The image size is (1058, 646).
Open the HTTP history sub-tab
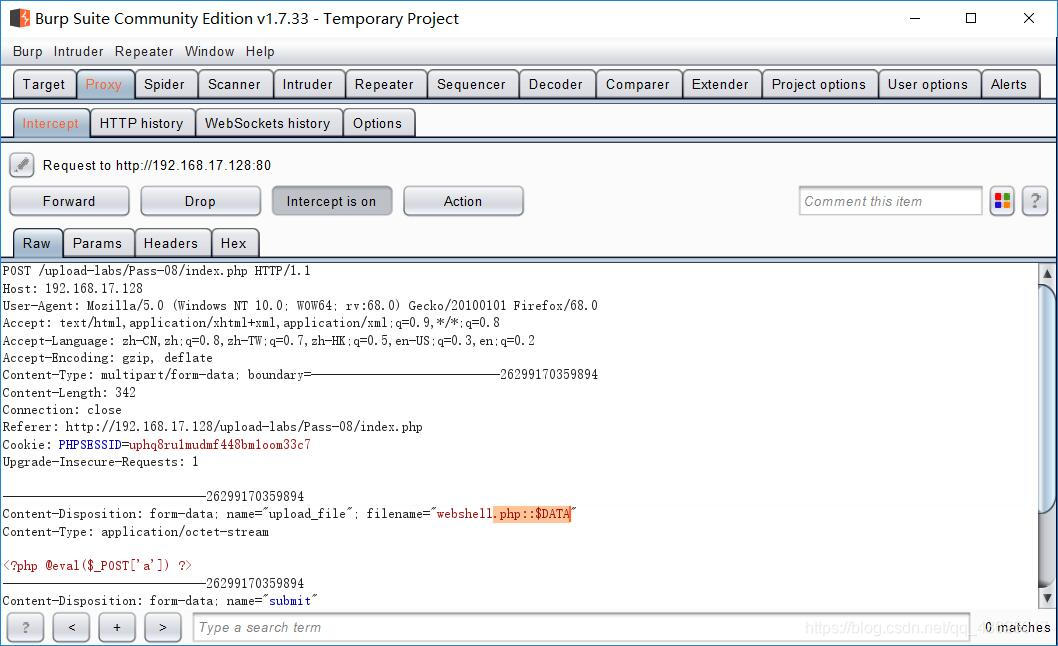point(142,124)
